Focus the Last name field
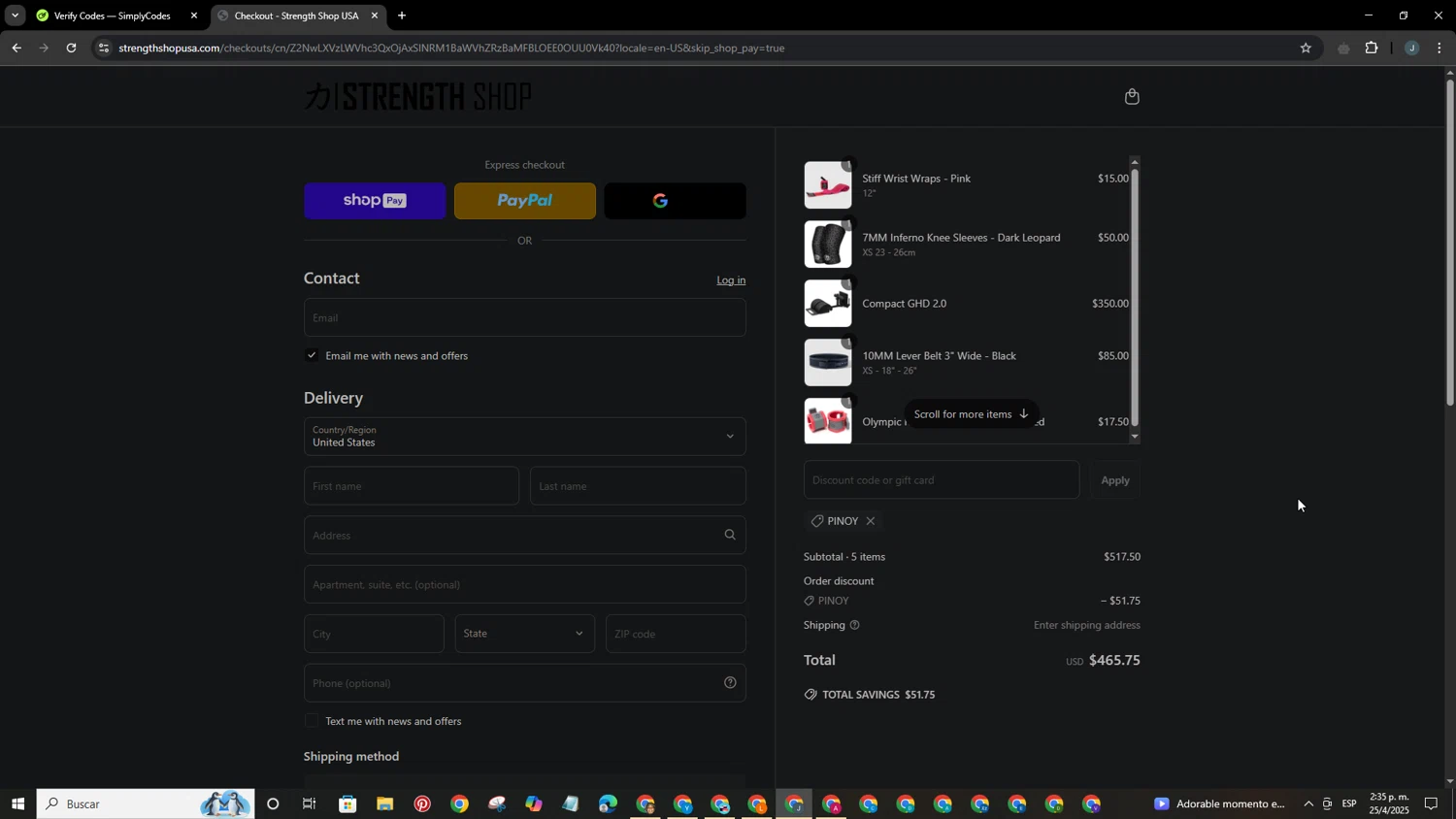Image resolution: width=1456 pixels, height=819 pixels. pyautogui.click(x=638, y=486)
